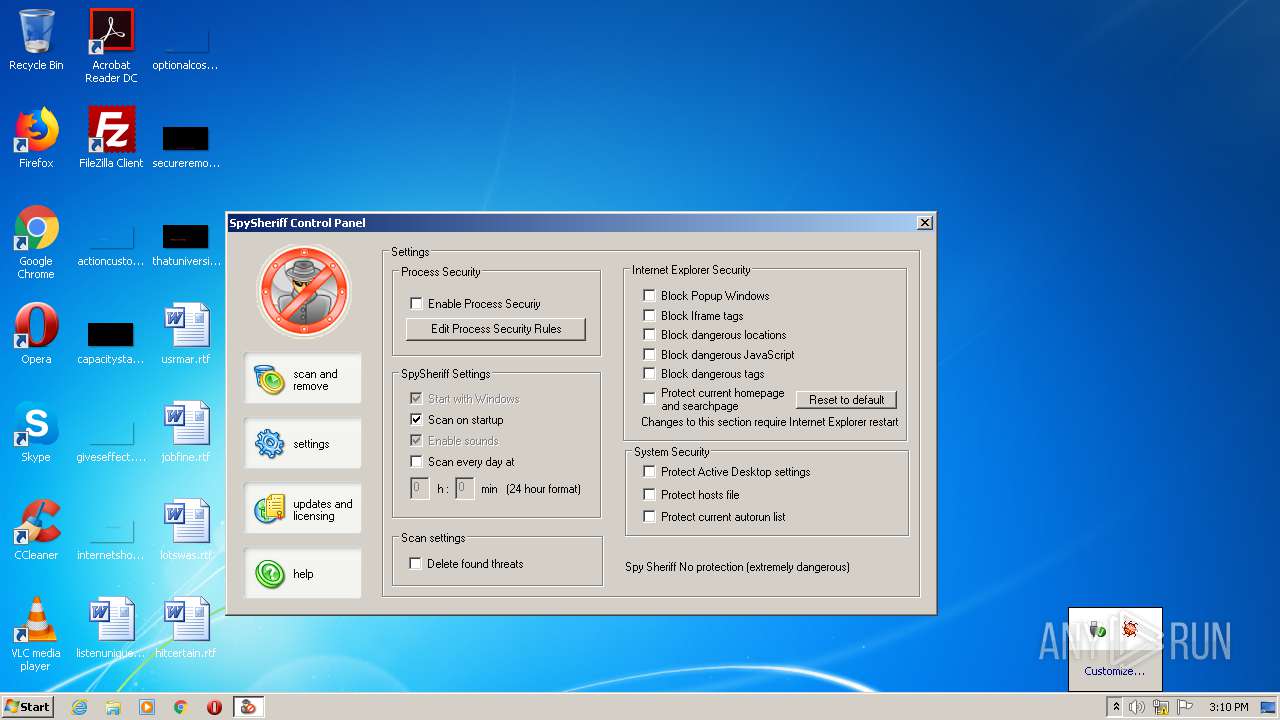The height and width of the screenshot is (720, 1280).
Task: Check Delete found threats
Action: (415, 564)
